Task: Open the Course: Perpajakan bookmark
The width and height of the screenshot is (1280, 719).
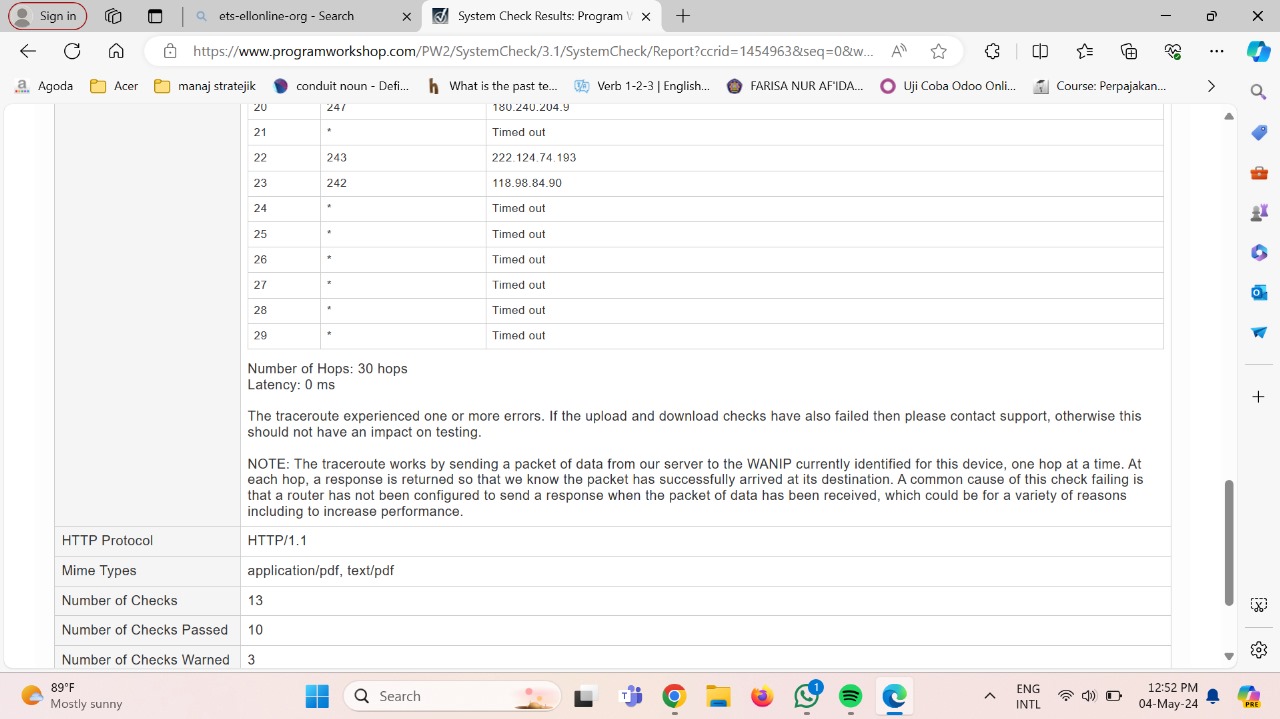Action: [x=1100, y=86]
